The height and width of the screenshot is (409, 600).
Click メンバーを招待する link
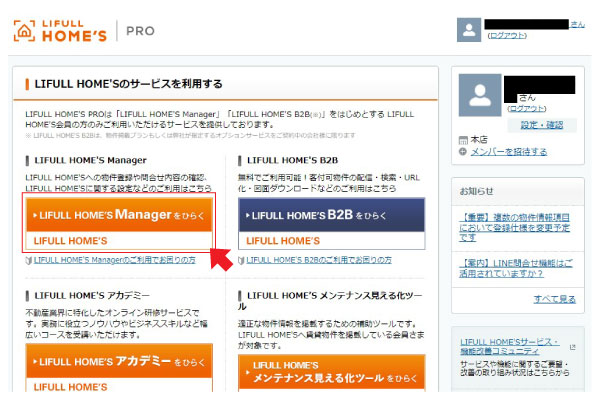coord(509,152)
